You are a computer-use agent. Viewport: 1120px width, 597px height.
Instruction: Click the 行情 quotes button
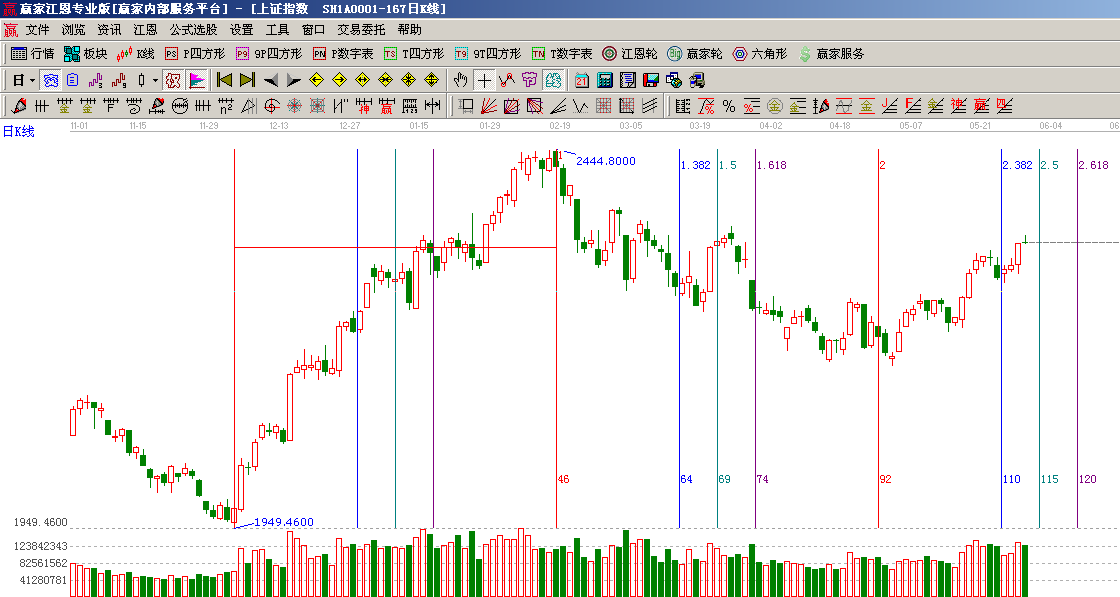[x=32, y=54]
